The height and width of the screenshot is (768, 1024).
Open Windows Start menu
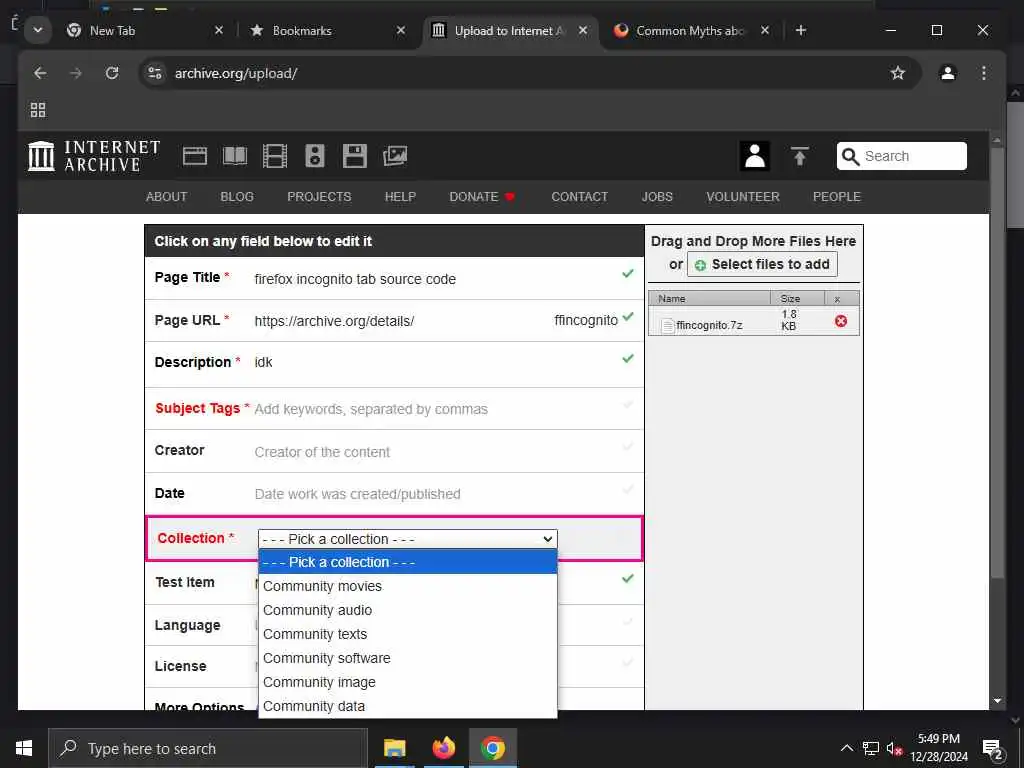tap(24, 748)
